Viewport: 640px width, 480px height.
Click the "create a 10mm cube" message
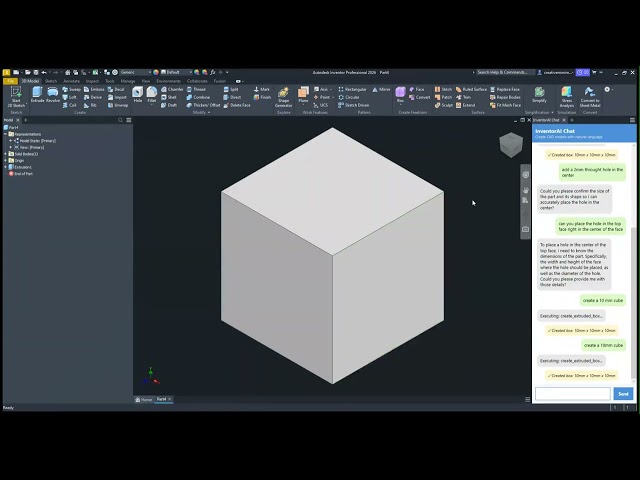603,345
